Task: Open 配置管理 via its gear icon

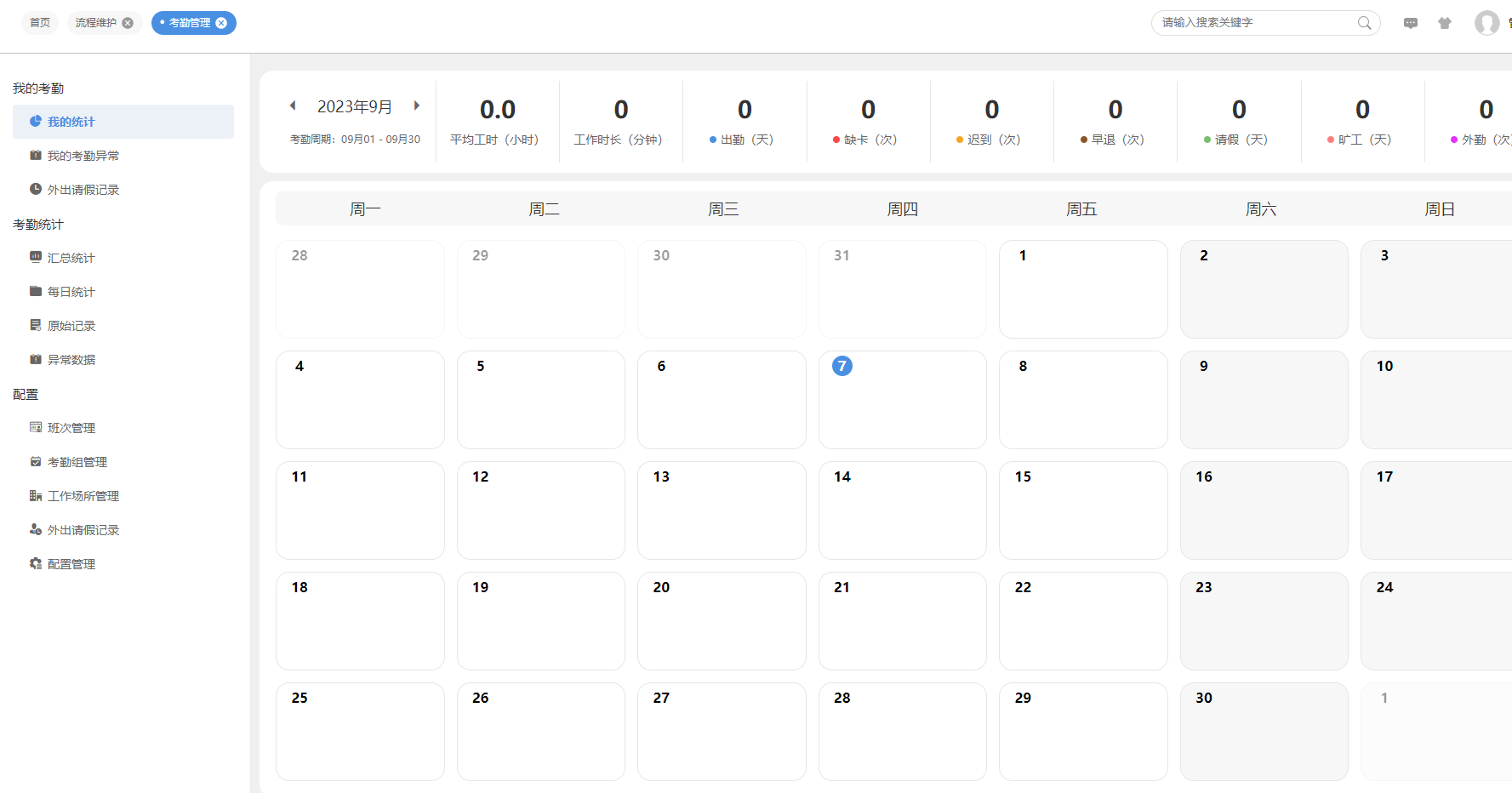Action: click(x=36, y=563)
